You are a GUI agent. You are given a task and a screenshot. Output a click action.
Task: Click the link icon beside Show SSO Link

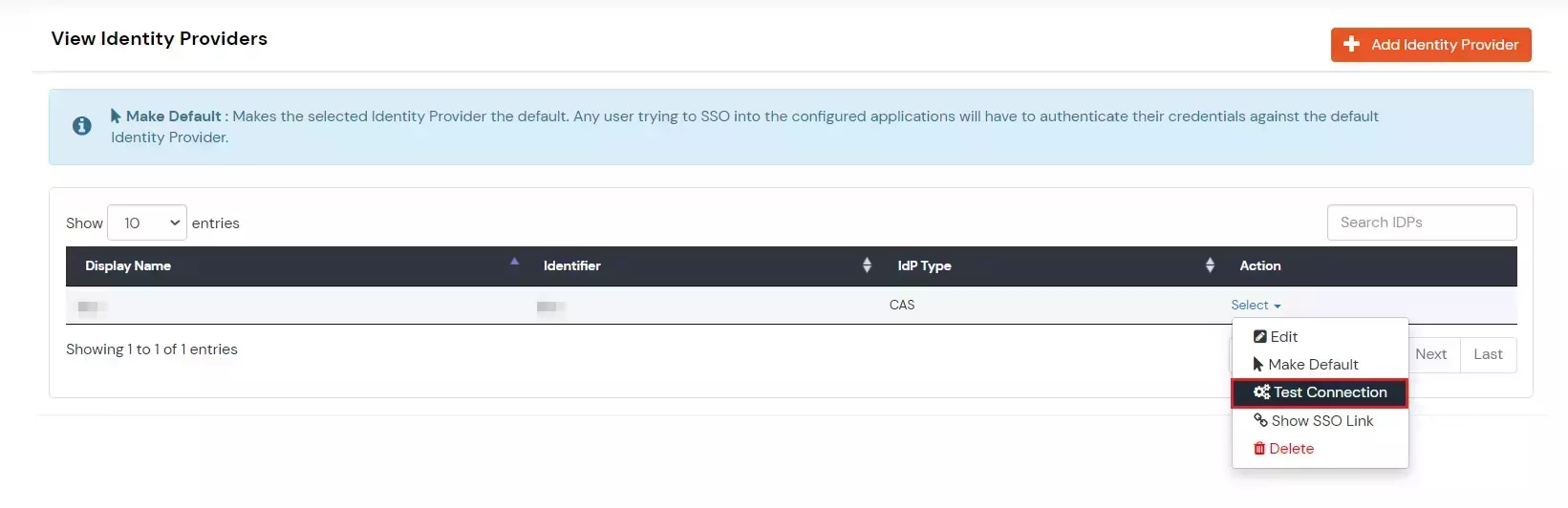(x=1260, y=420)
